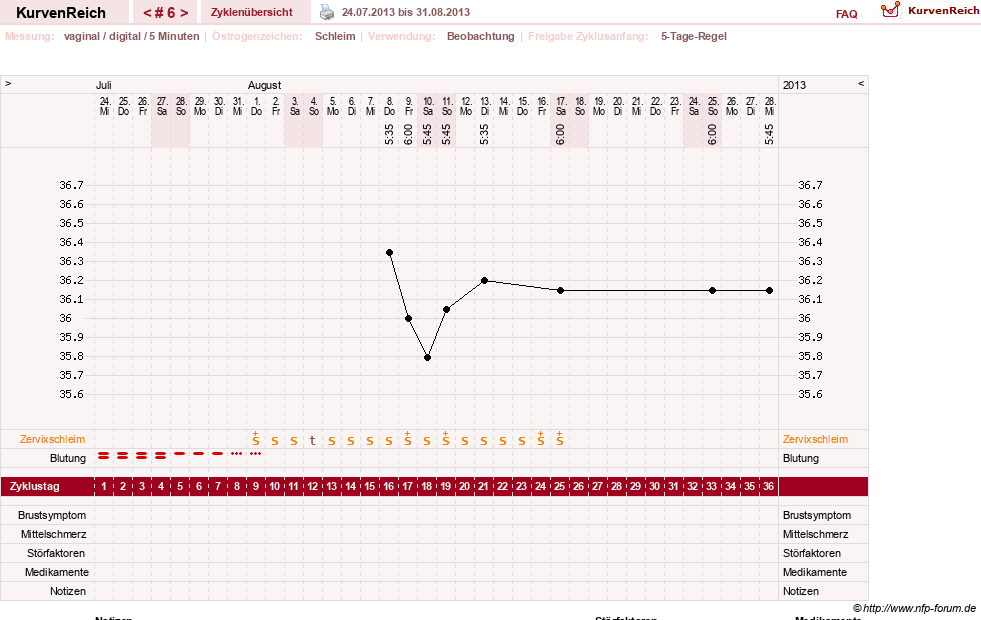Click the 'Schleim' Östrogenzeichen value
Screen dimensions: 981x620
click(335, 36)
